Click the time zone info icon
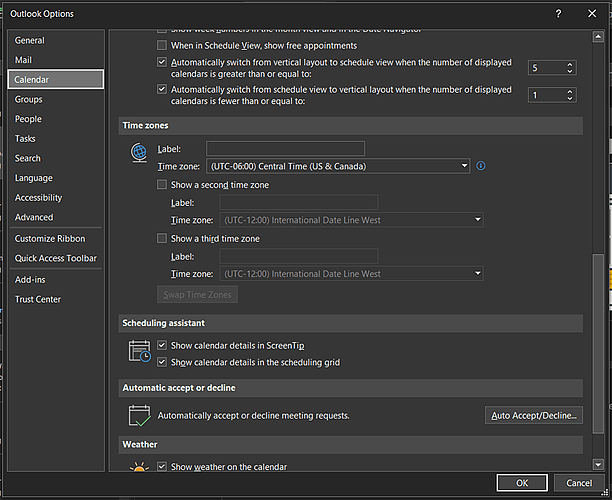The image size is (612, 500). [481, 165]
